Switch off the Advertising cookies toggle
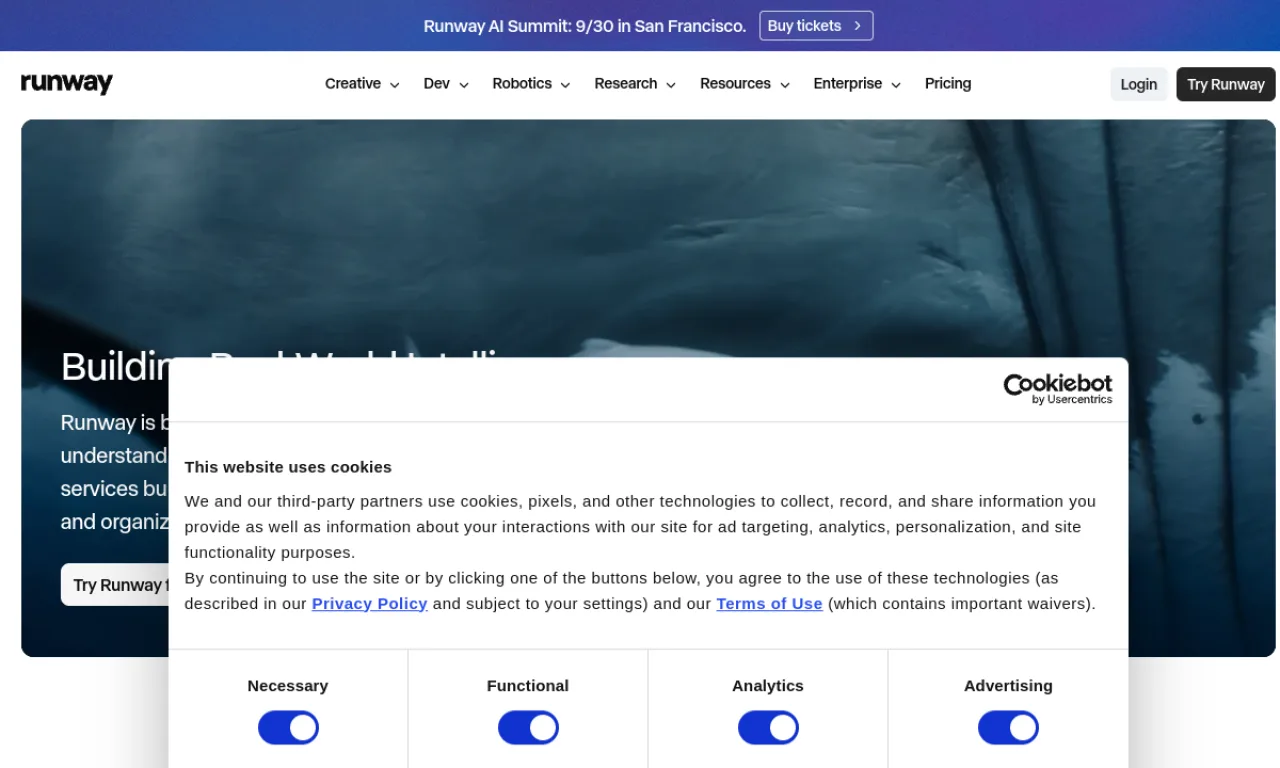 pyautogui.click(x=1008, y=728)
